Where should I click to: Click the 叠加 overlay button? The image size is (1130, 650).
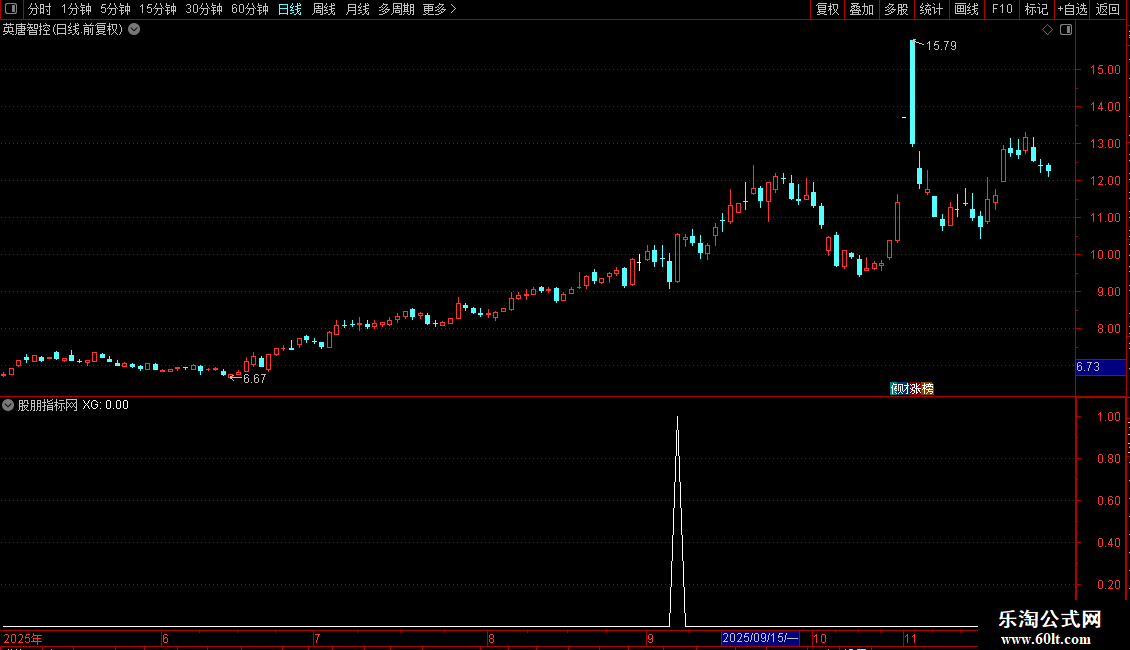click(x=861, y=9)
